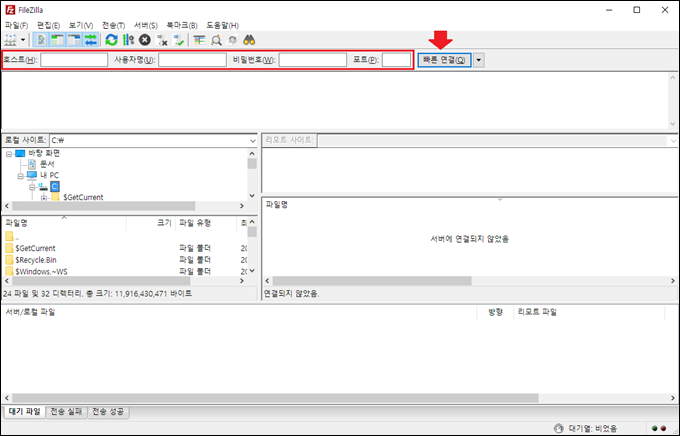Reconnect to the last used server
This screenshot has width=680, height=436.
(178, 40)
